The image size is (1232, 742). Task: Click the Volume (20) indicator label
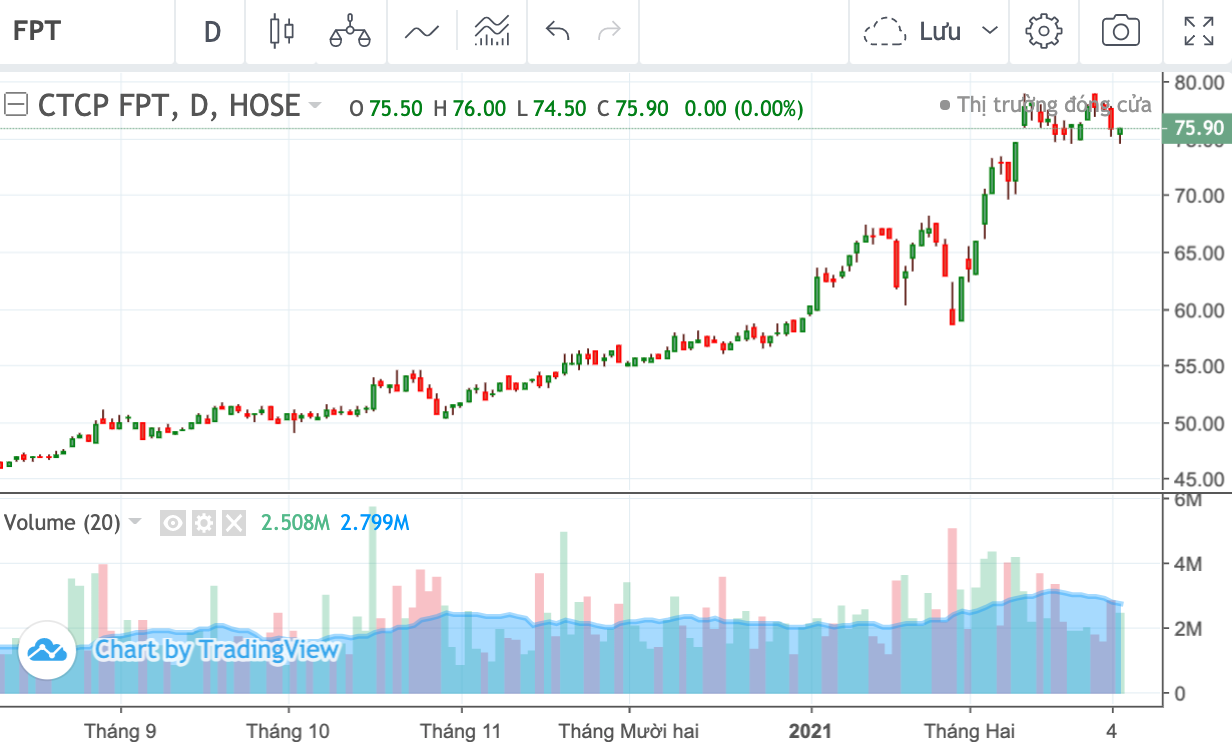click(x=62, y=522)
